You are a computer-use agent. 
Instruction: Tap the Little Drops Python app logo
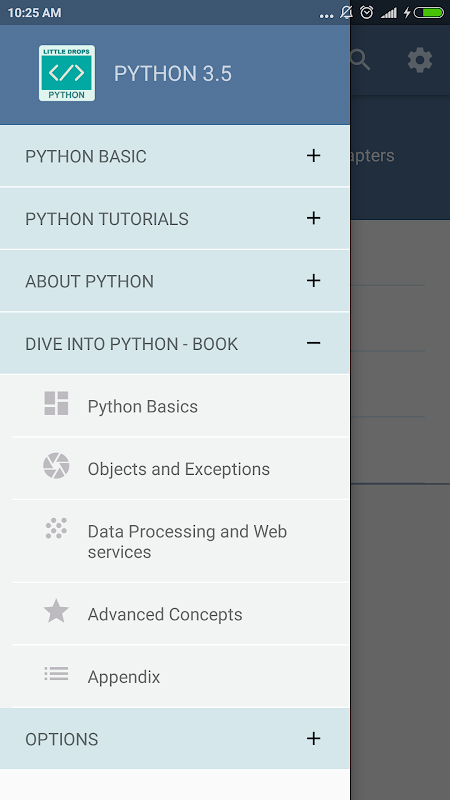tap(67, 73)
